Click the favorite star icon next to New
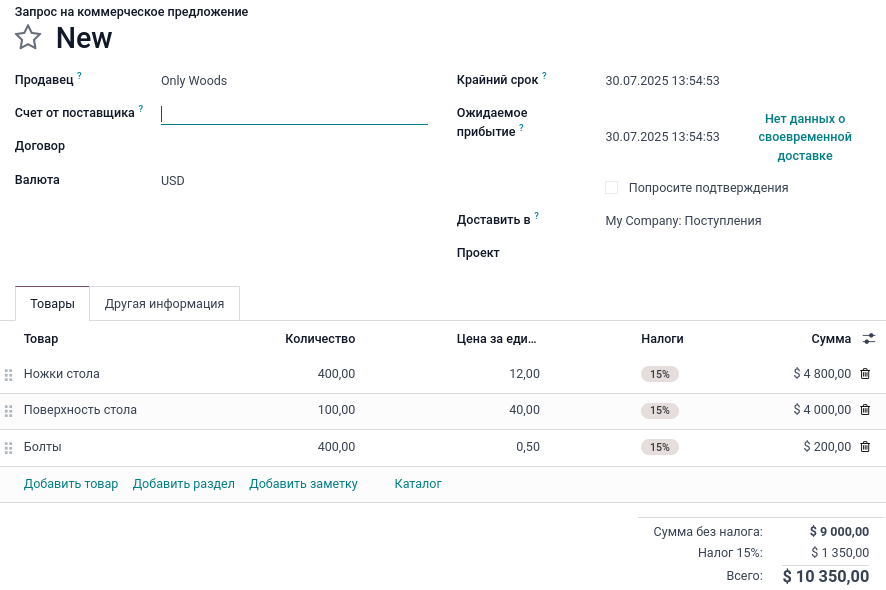 coord(28,38)
